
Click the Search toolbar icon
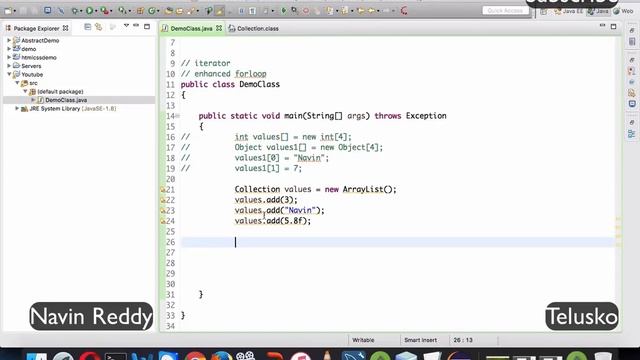pyautogui.click(x=190, y=11)
